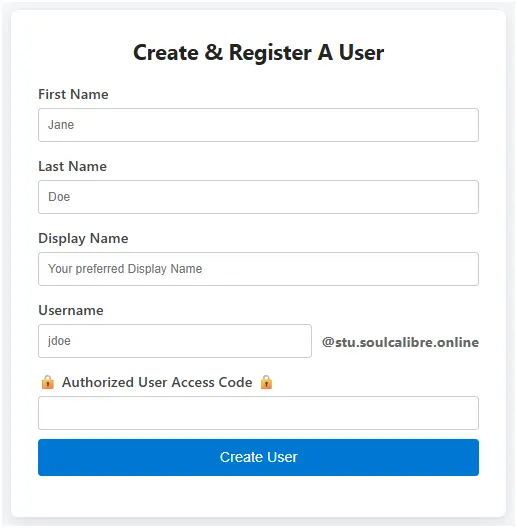Click the blue button's Create User text
This screenshot has width=517, height=528.
pyautogui.click(x=258, y=457)
